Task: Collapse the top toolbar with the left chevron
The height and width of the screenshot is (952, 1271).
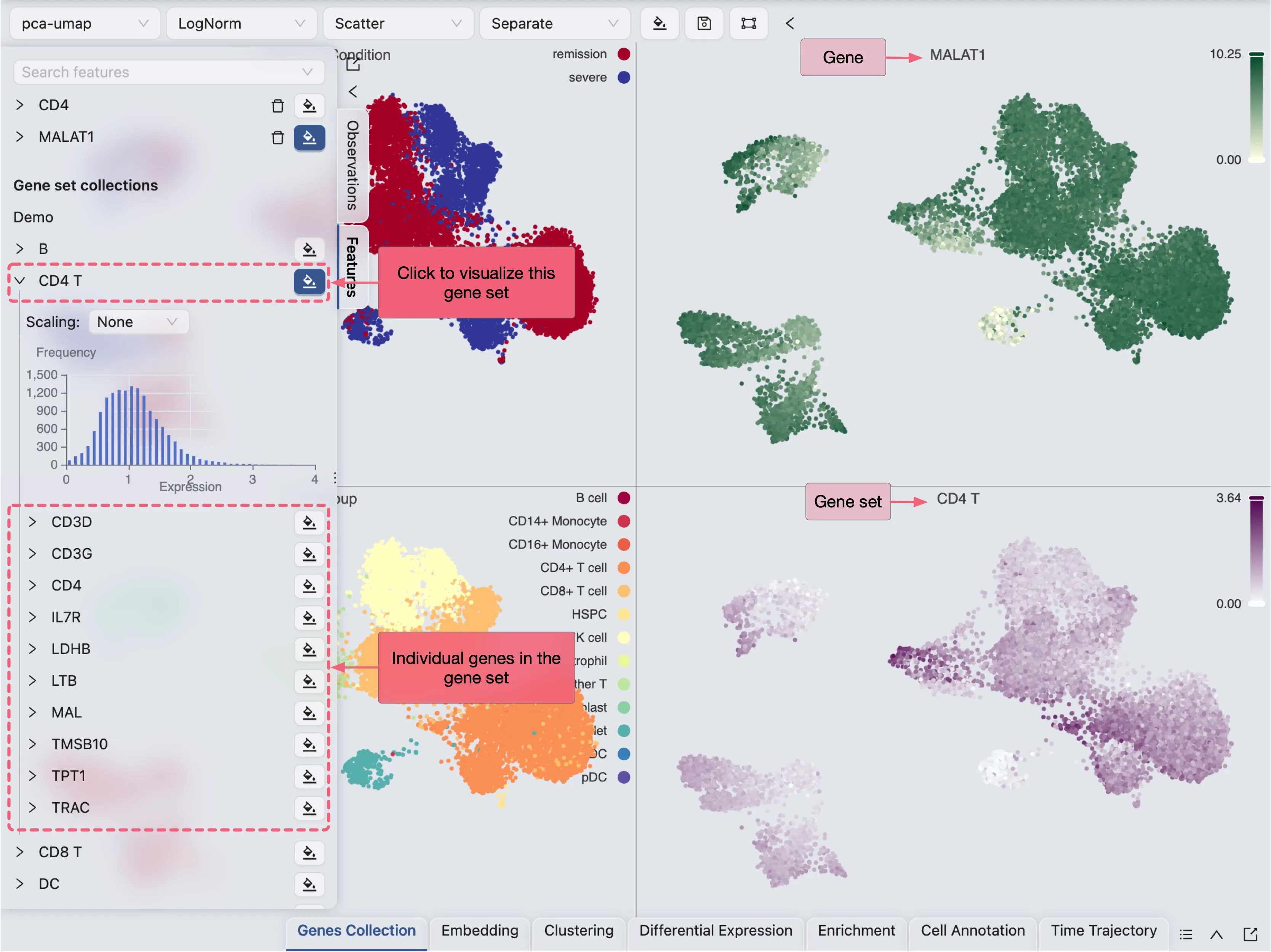Action: 789,24
